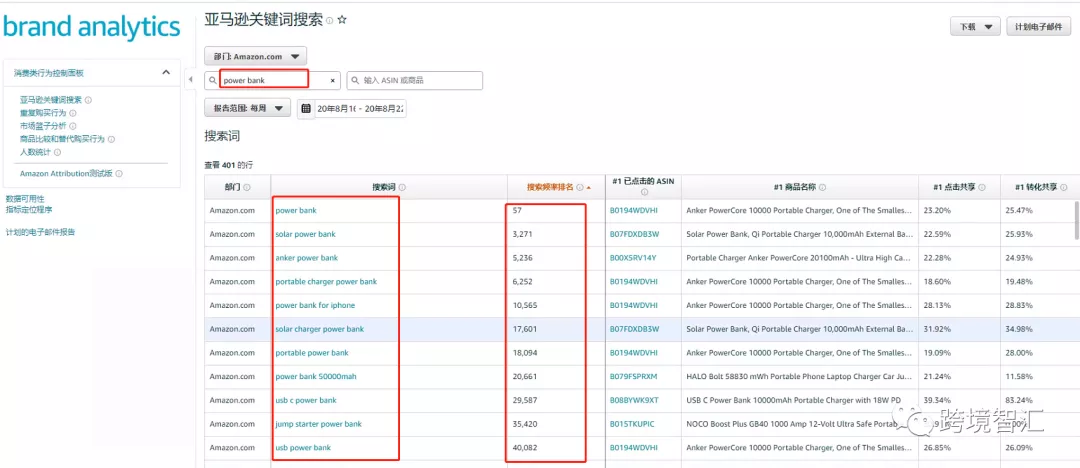
Task: Click the HALO Bolt 58830 mWh product name
Action: 800,376
